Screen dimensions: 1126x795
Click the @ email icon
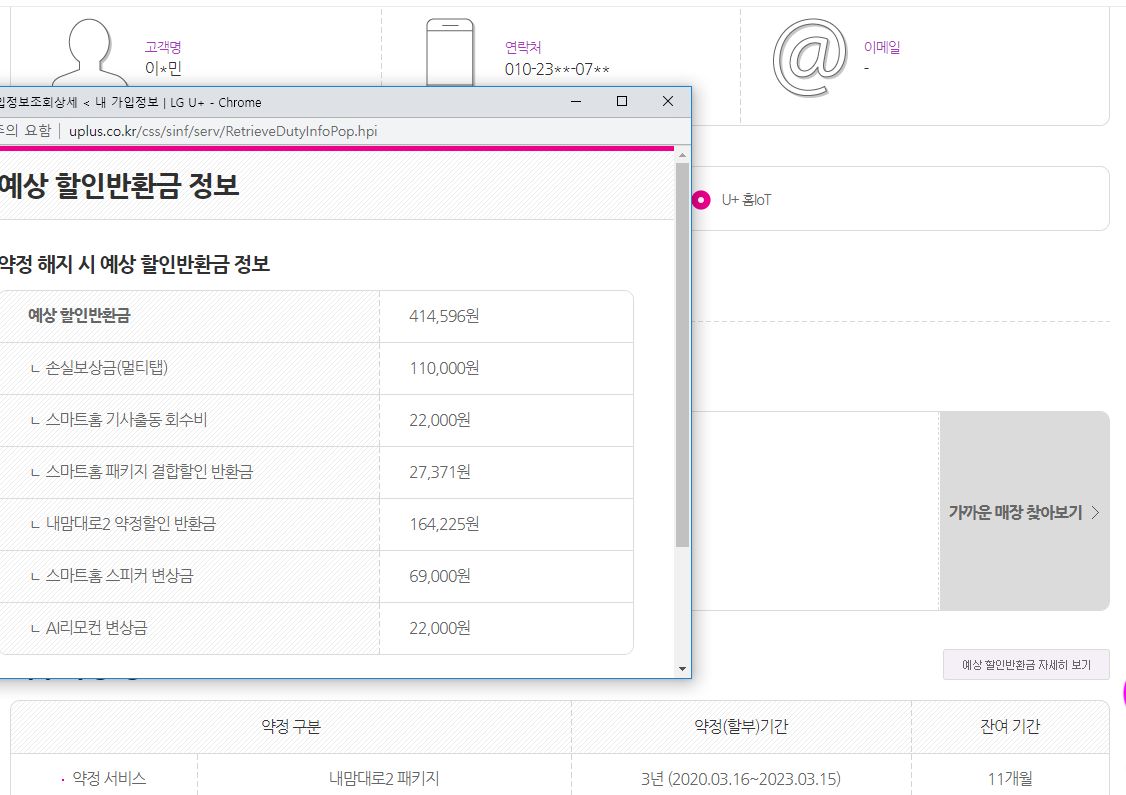click(810, 57)
